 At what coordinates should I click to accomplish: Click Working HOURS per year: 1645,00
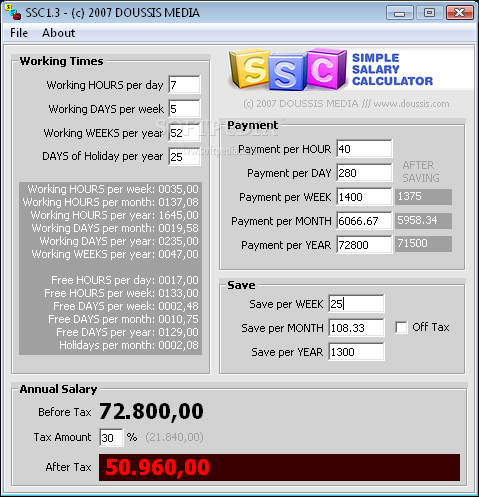coord(115,215)
